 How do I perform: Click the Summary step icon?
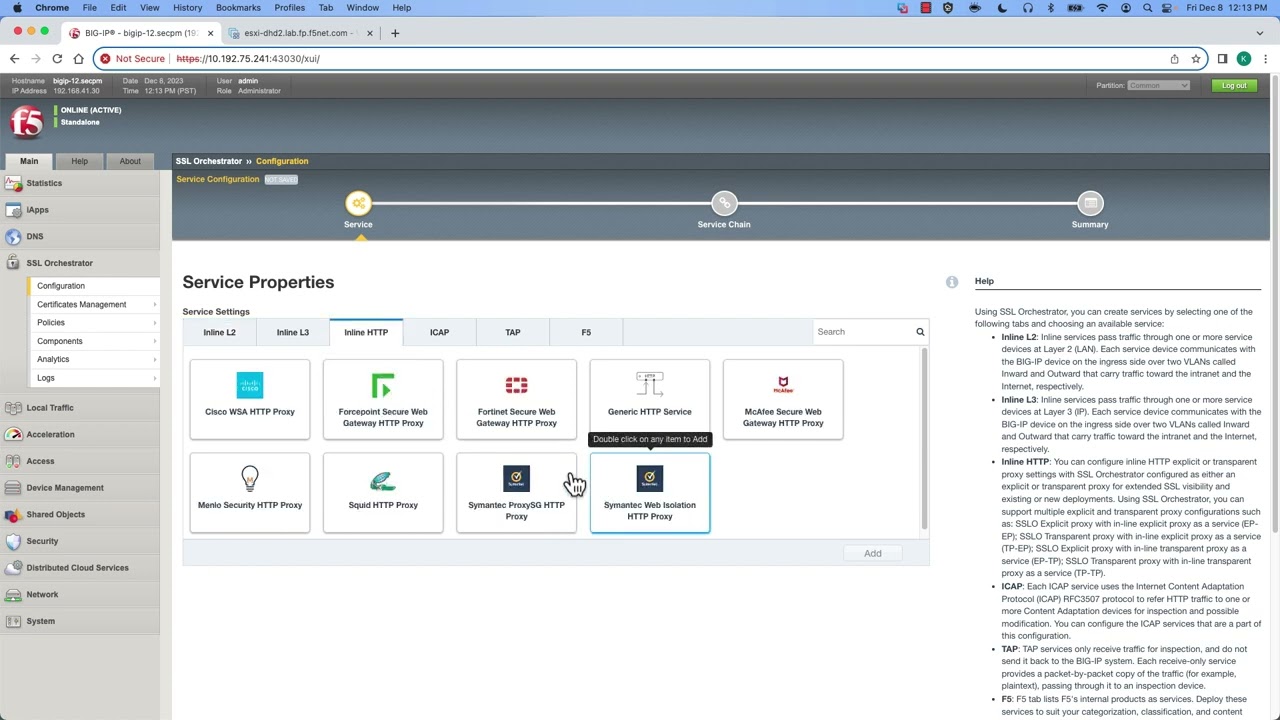click(1090, 203)
